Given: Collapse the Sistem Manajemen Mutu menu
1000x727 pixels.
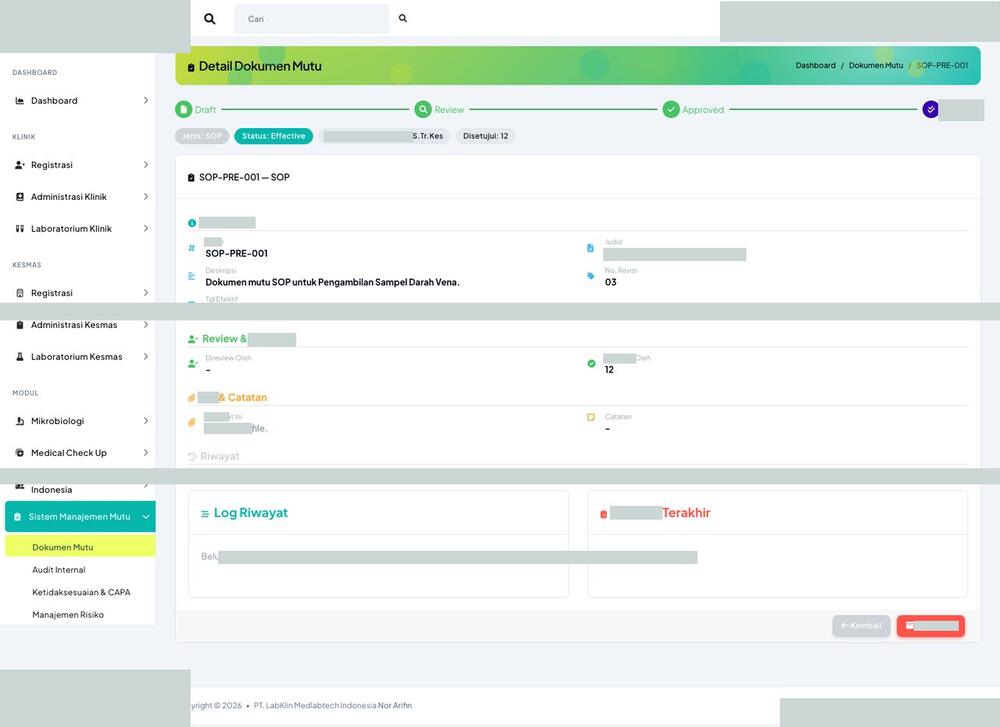Looking at the screenshot, I should (x=146, y=517).
